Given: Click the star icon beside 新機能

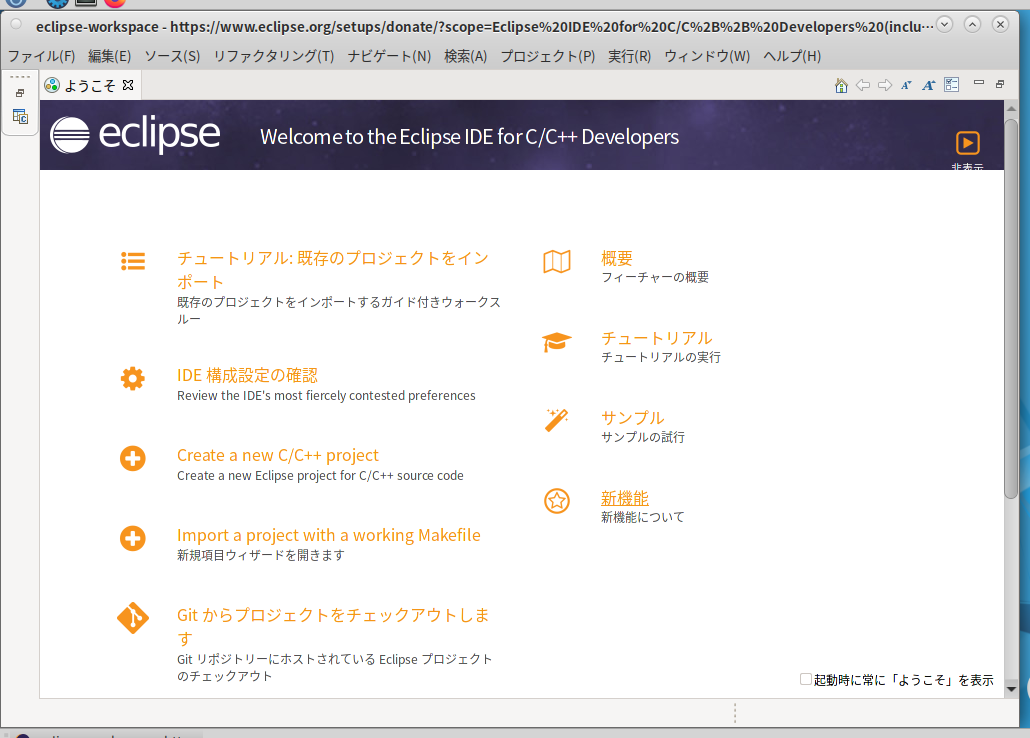Looking at the screenshot, I should (557, 501).
